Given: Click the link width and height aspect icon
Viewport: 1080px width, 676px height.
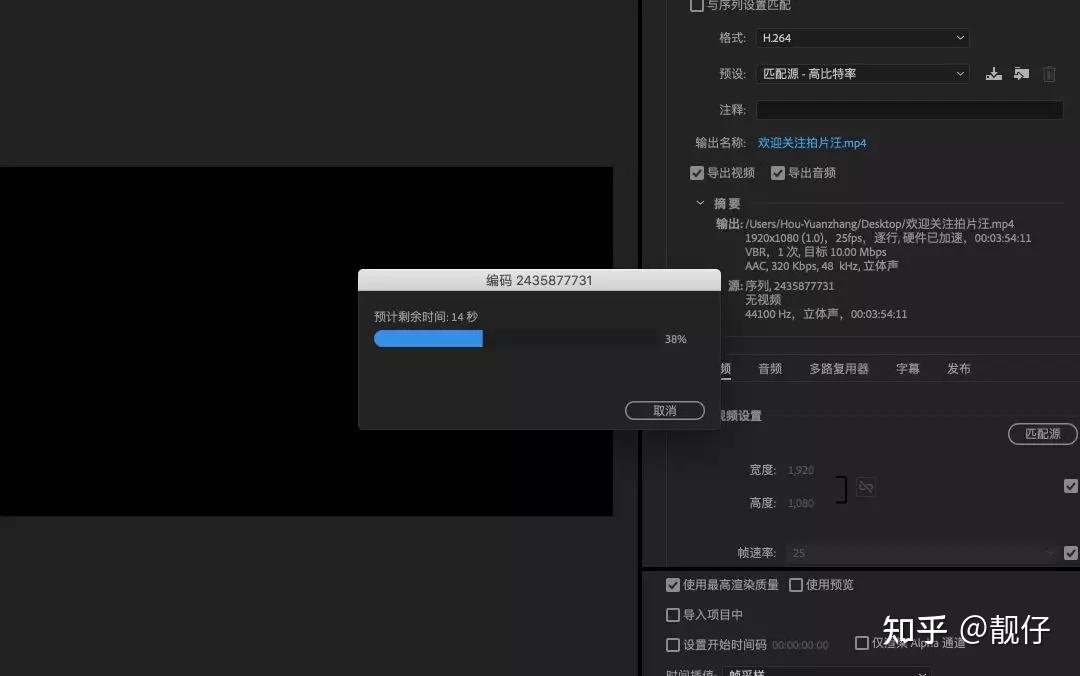Looking at the screenshot, I should point(865,487).
